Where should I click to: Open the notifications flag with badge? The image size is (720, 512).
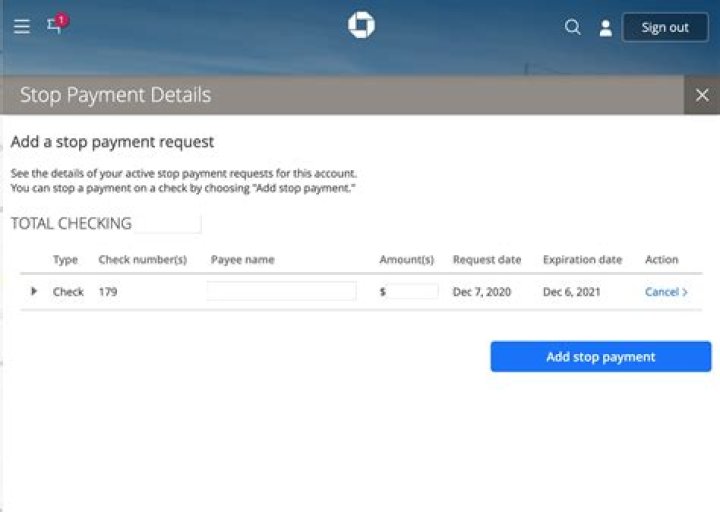[57, 24]
